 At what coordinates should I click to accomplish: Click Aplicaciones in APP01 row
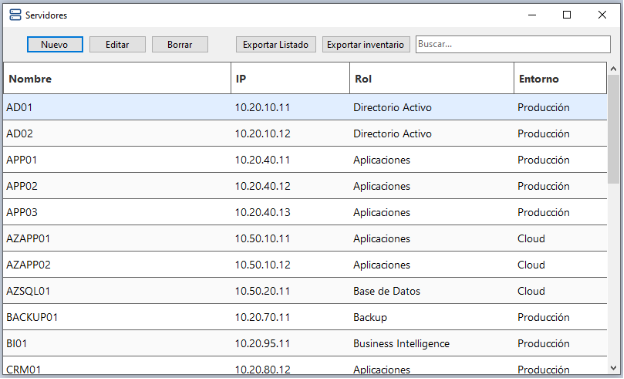click(382, 160)
